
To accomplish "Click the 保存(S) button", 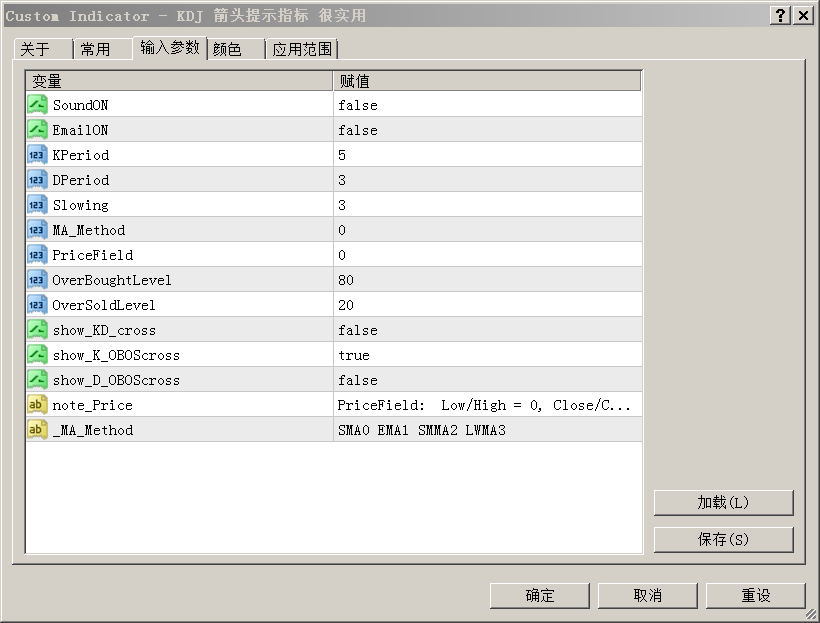I will click(x=724, y=539).
